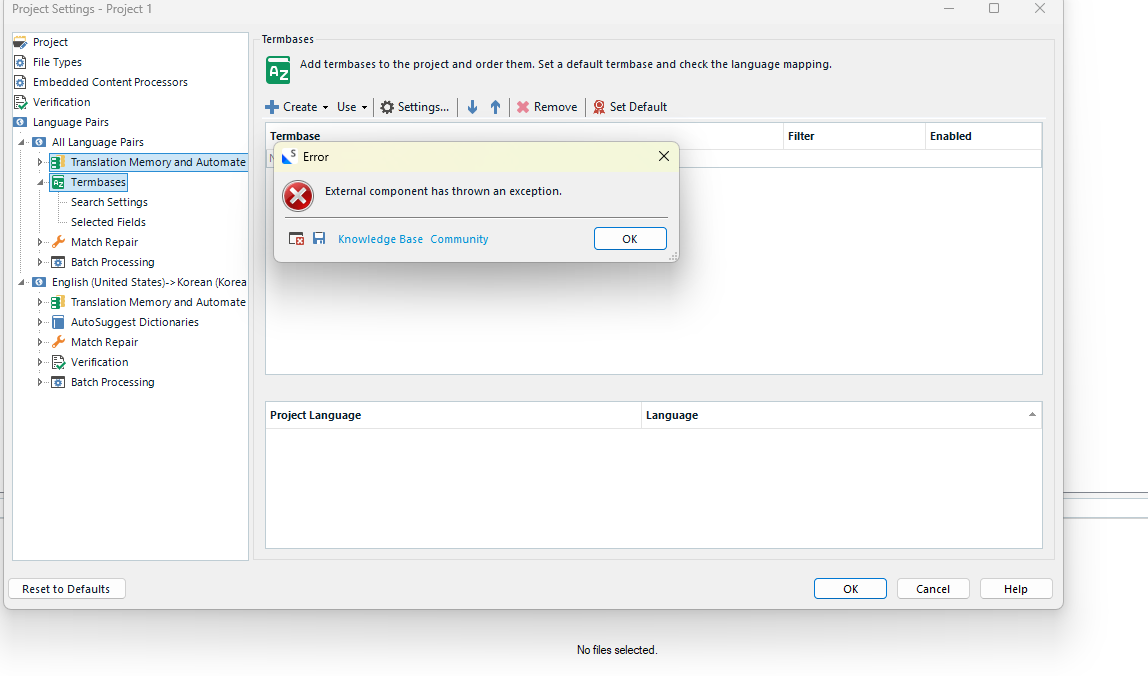Click the red error icon in dialog

click(298, 195)
